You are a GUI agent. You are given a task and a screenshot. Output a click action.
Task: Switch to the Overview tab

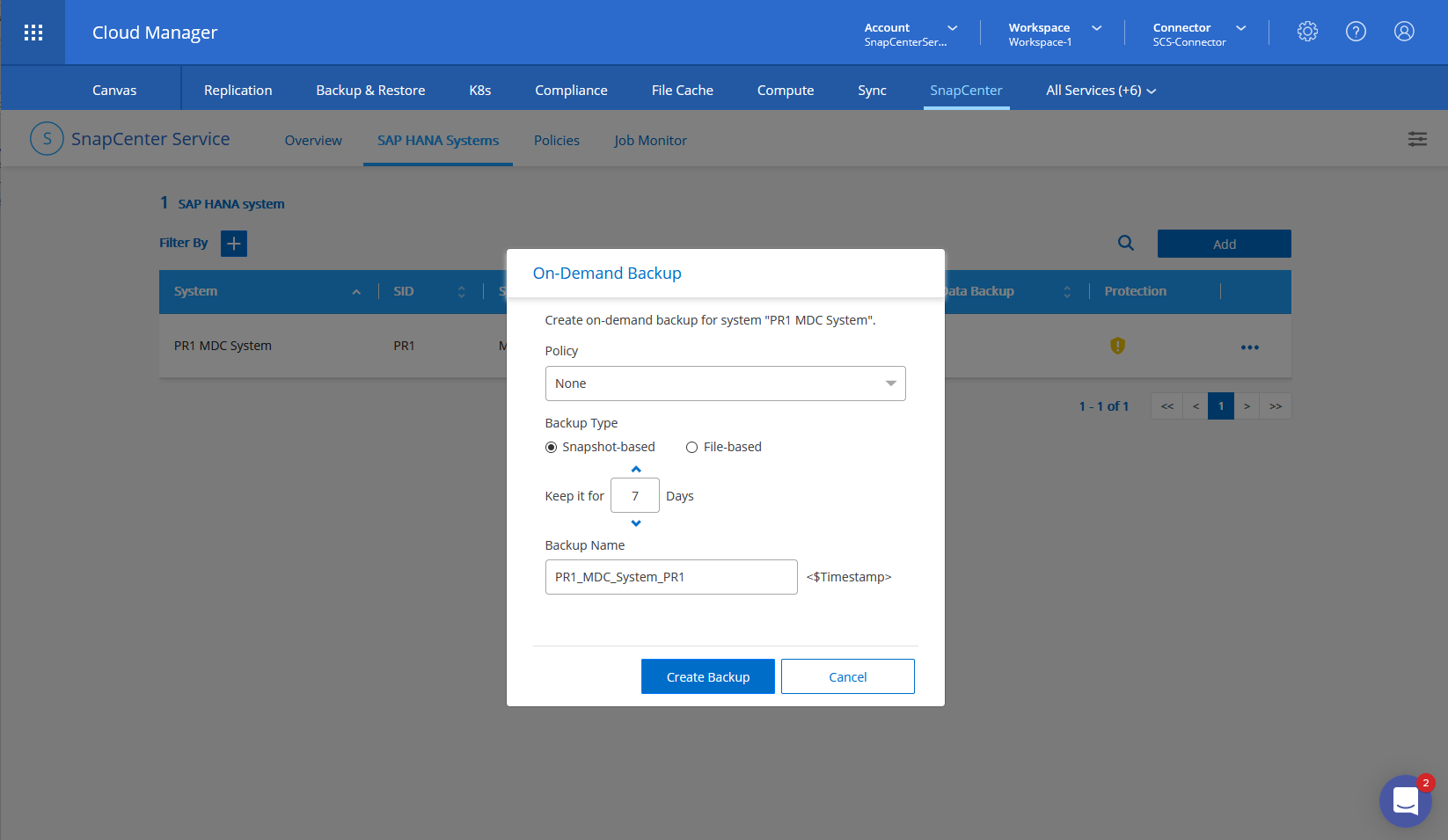click(313, 141)
